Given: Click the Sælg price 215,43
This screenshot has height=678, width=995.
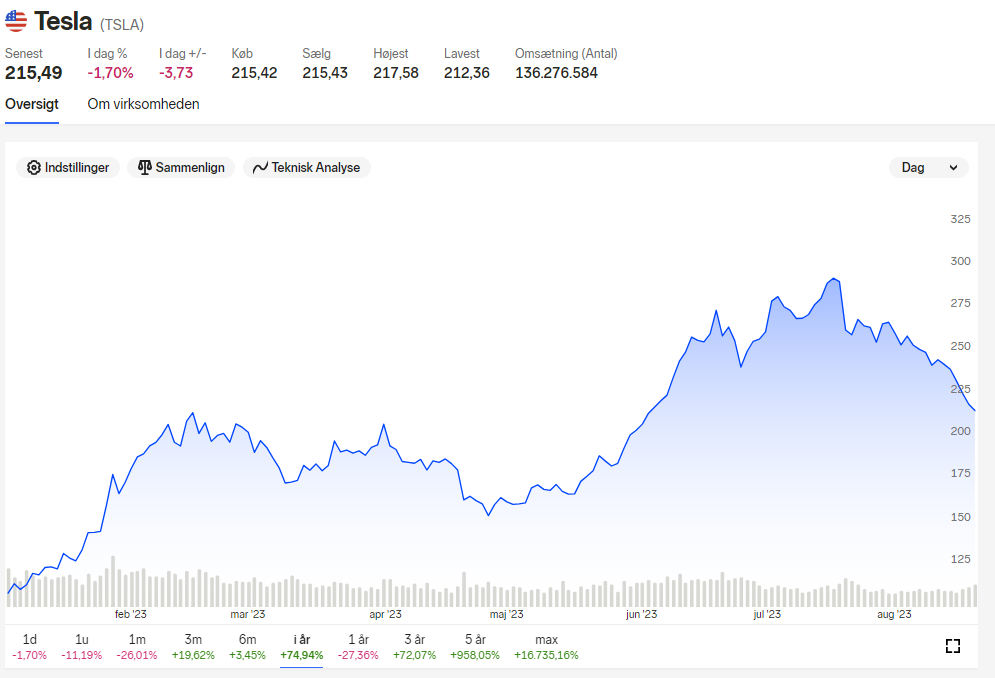Looking at the screenshot, I should [x=325, y=73].
